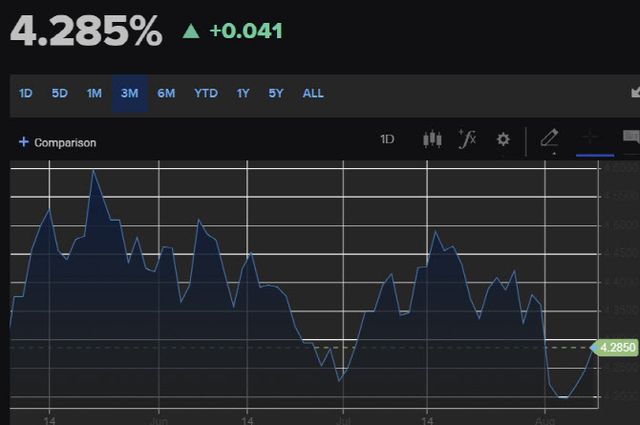640x425 pixels.
Task: Open the 1D interval dropdown in toolbar
Action: tap(387, 139)
